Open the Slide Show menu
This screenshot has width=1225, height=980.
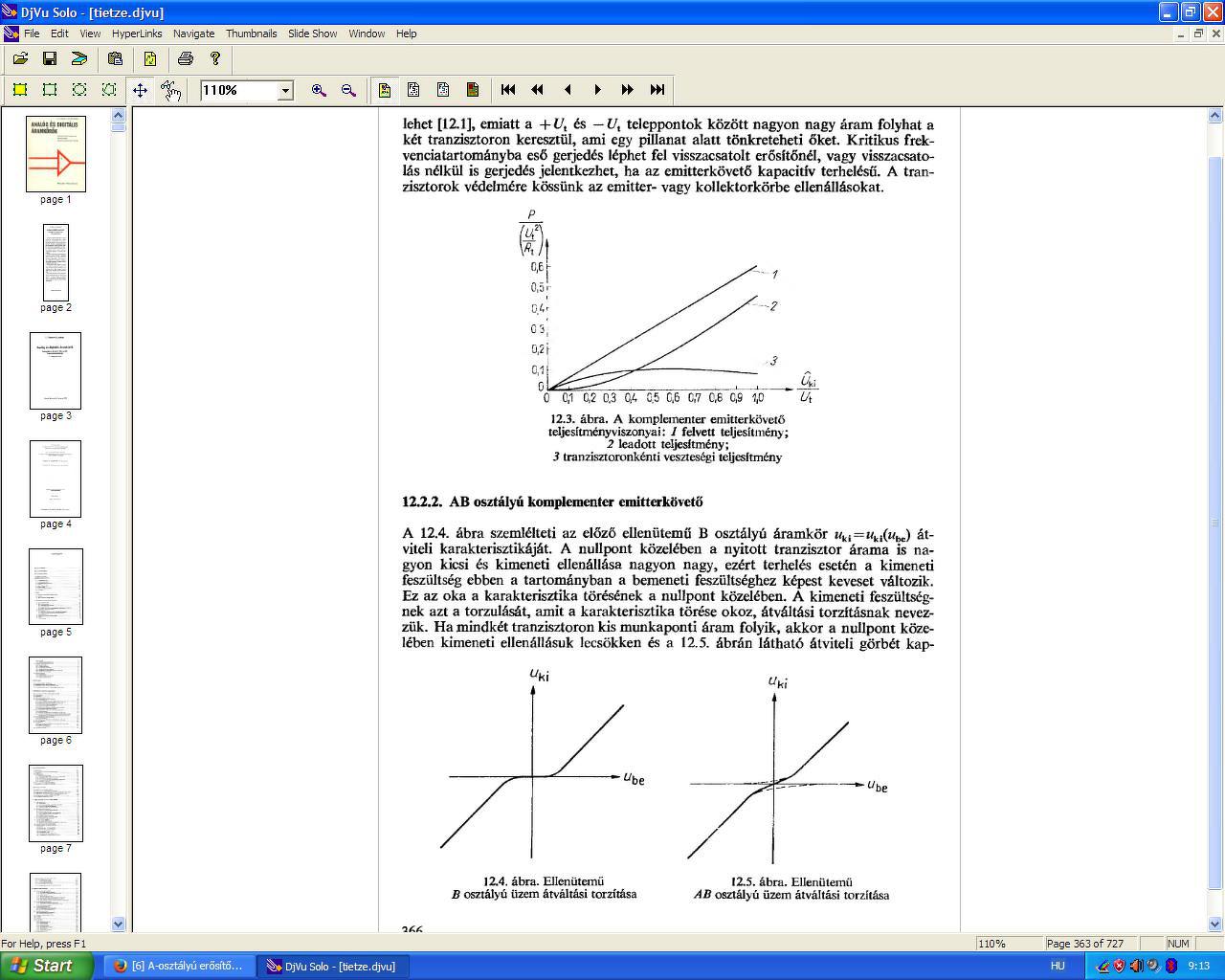[x=313, y=33]
